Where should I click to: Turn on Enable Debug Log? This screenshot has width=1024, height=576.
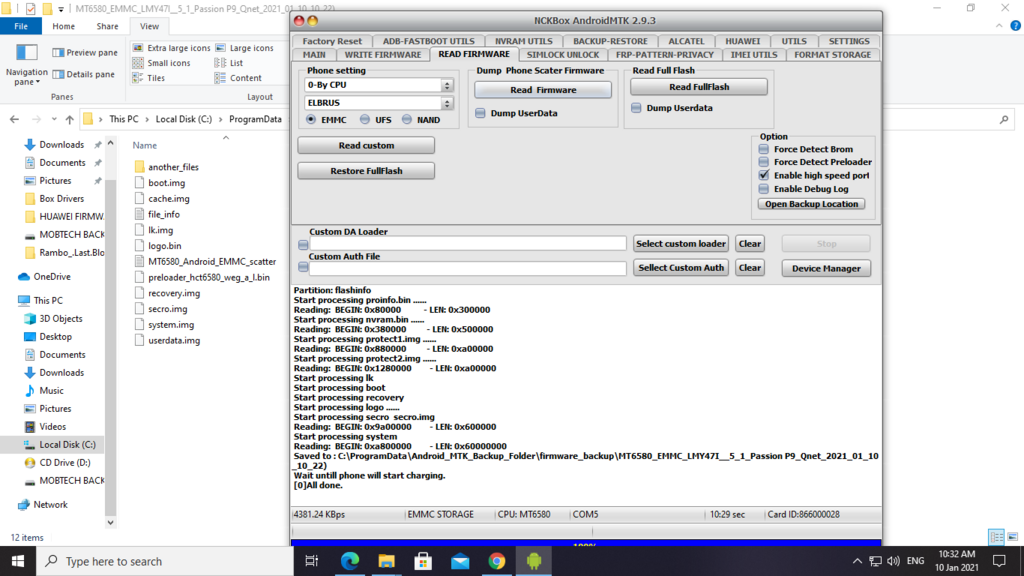[763, 189]
